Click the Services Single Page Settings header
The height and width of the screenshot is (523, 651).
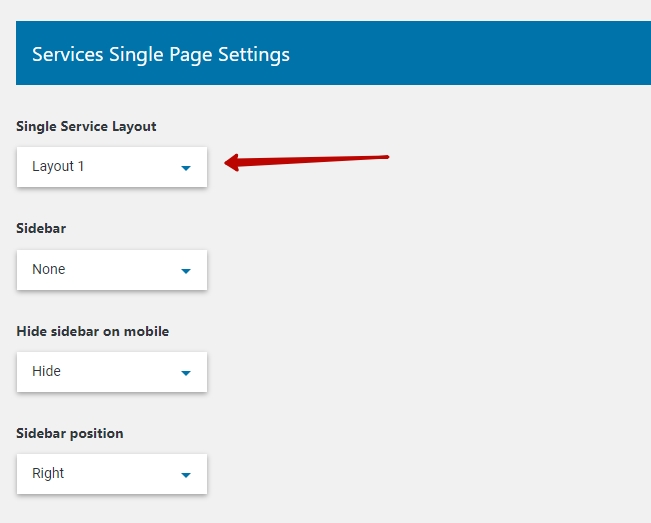click(x=161, y=54)
